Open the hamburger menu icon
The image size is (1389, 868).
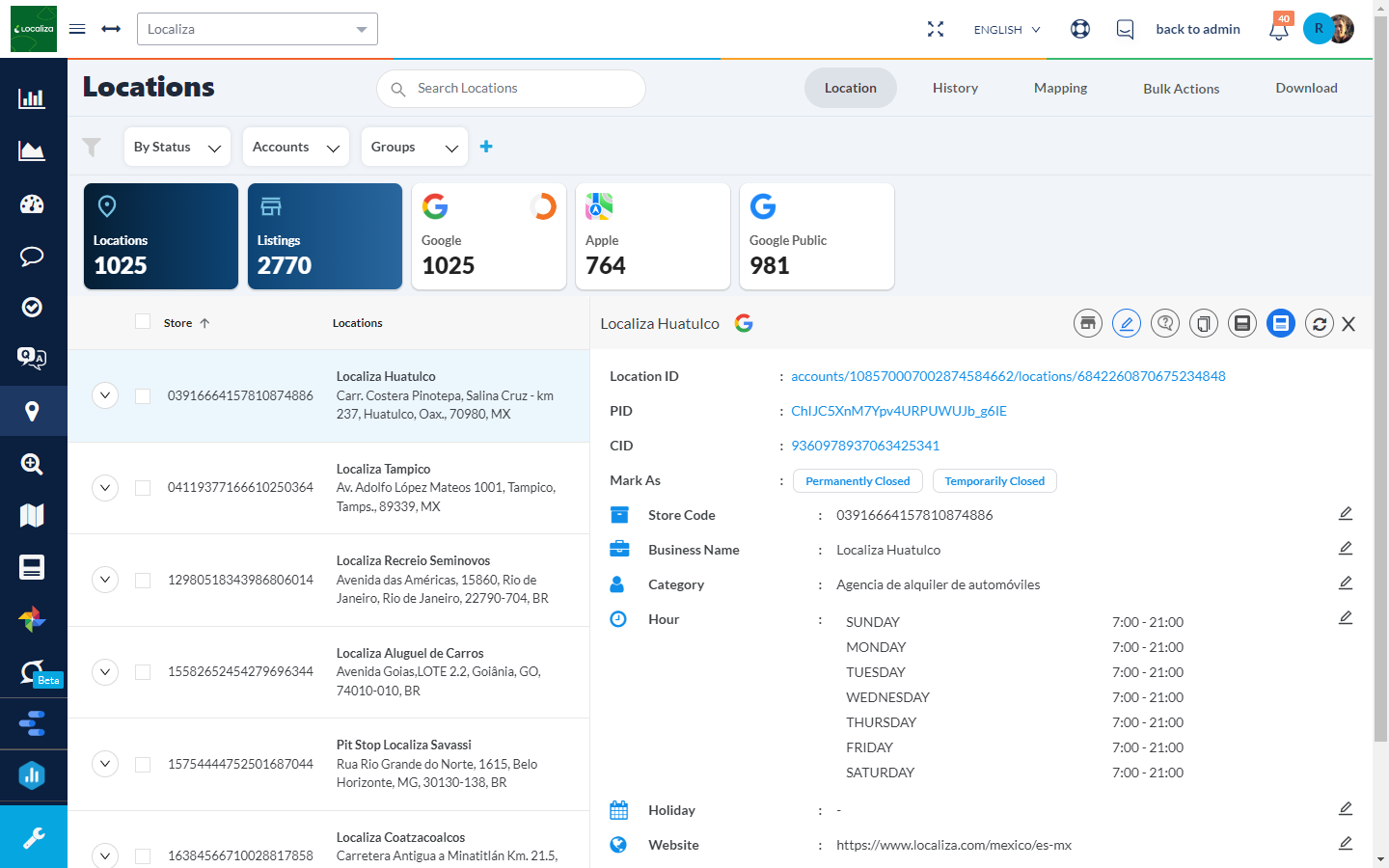(x=77, y=29)
